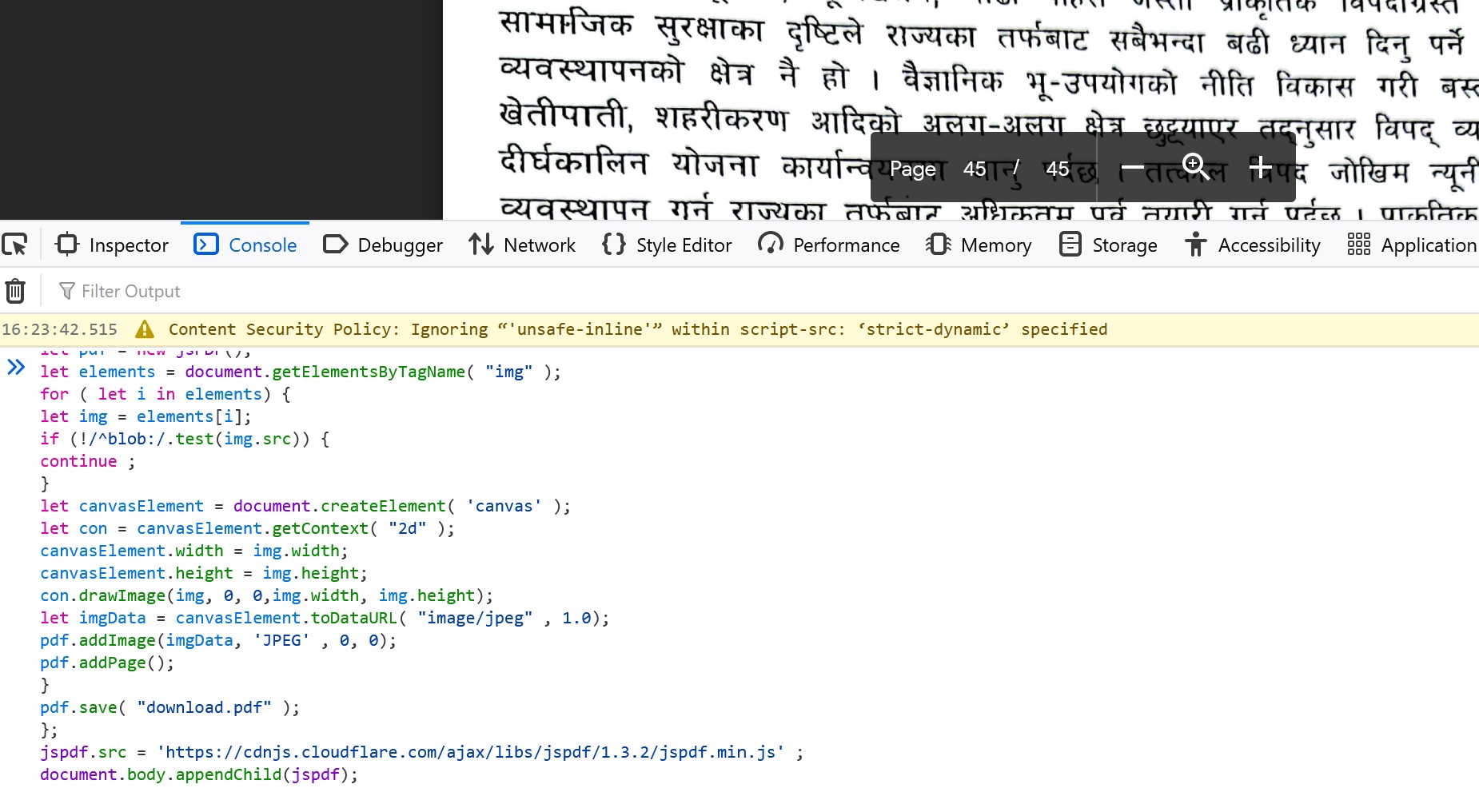Switch to the Console tab
Screen dimensions: 1479x812
(x=245, y=245)
